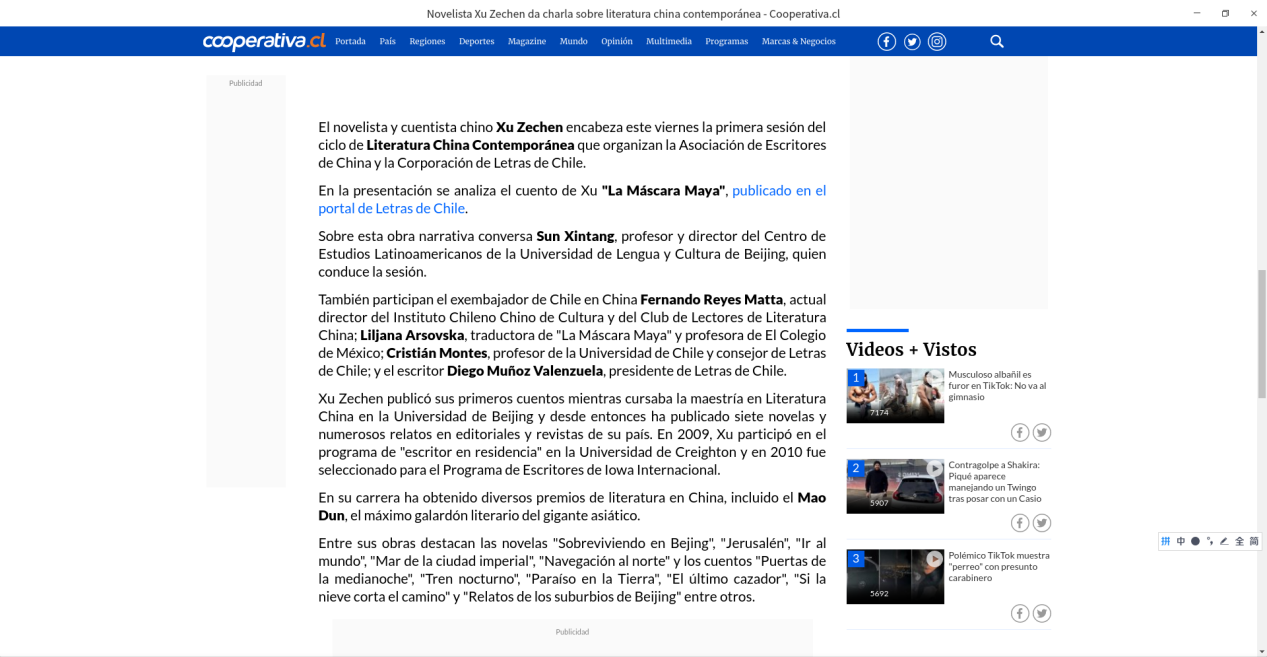Open the Polémico TikTok video thumbnail

click(x=895, y=576)
